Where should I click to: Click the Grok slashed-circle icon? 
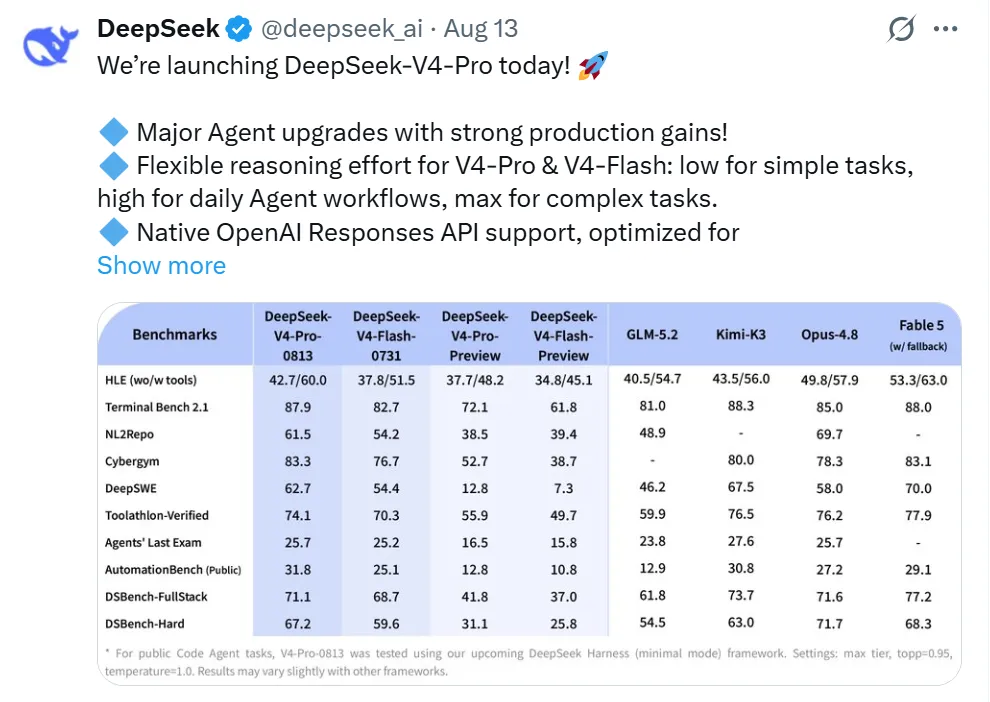(x=901, y=29)
